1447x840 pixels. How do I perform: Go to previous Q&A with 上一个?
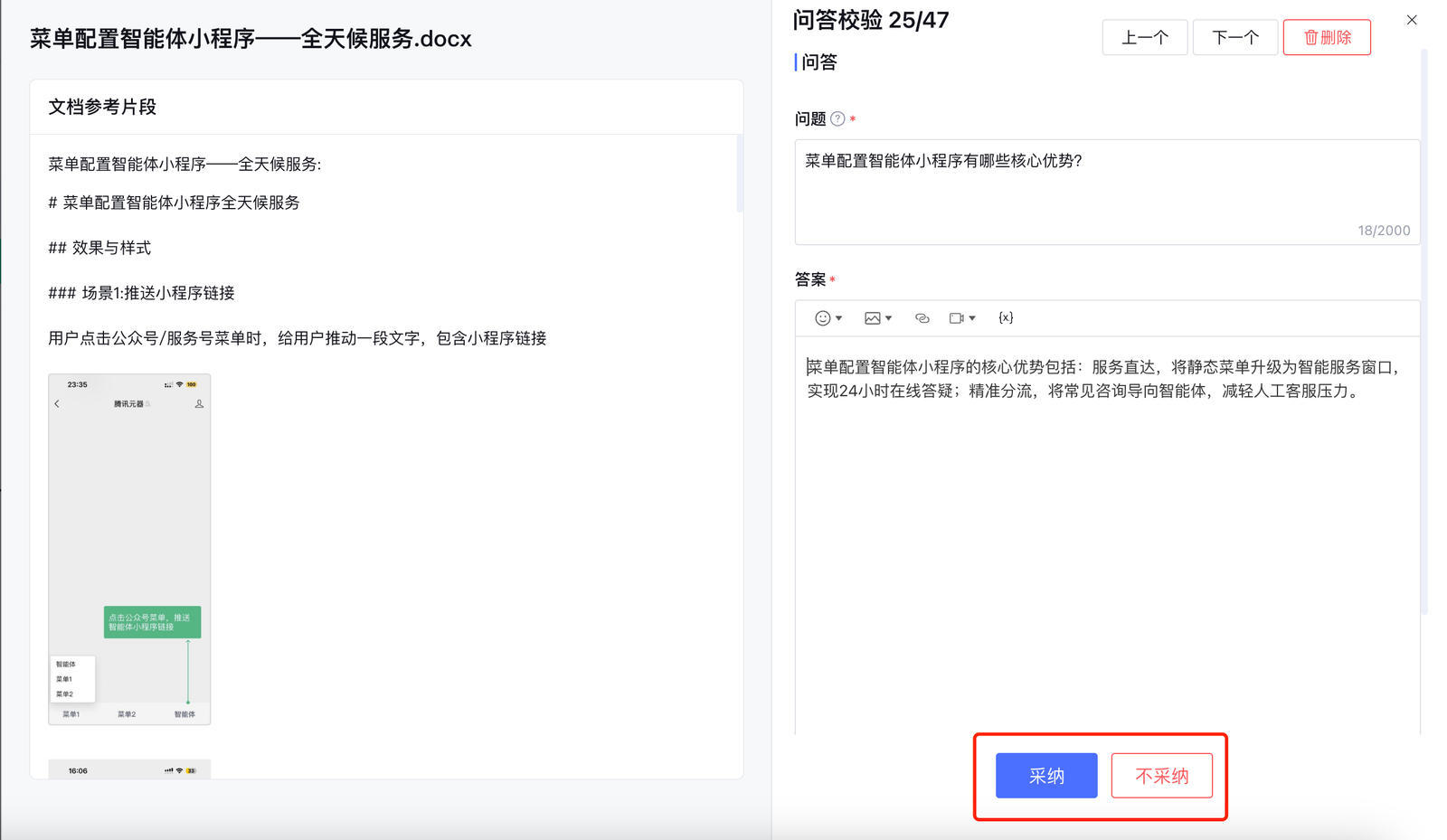pyautogui.click(x=1144, y=38)
